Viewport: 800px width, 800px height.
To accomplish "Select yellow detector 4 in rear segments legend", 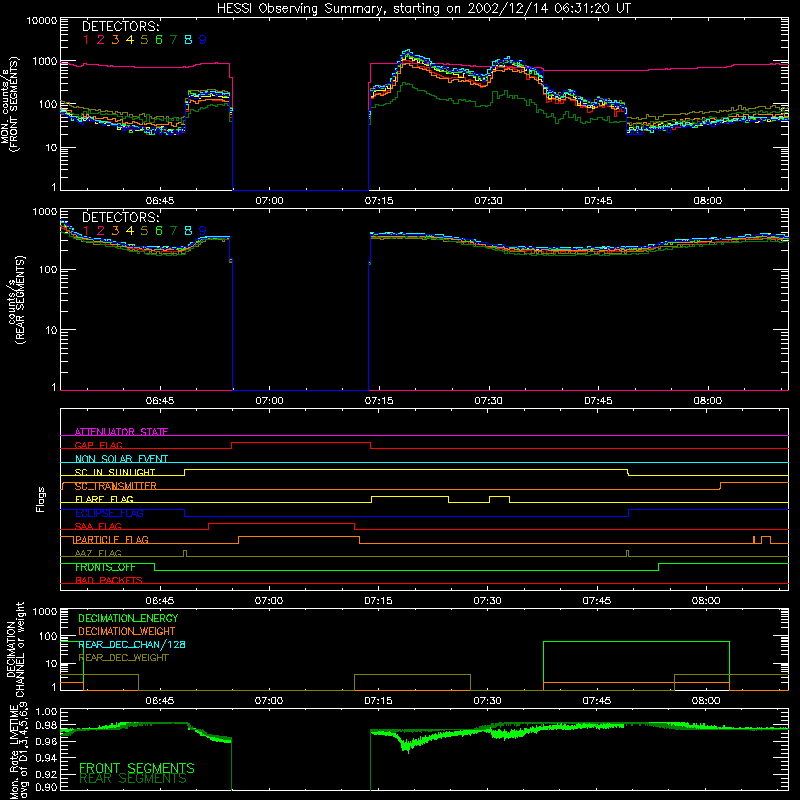I will (x=130, y=231).
